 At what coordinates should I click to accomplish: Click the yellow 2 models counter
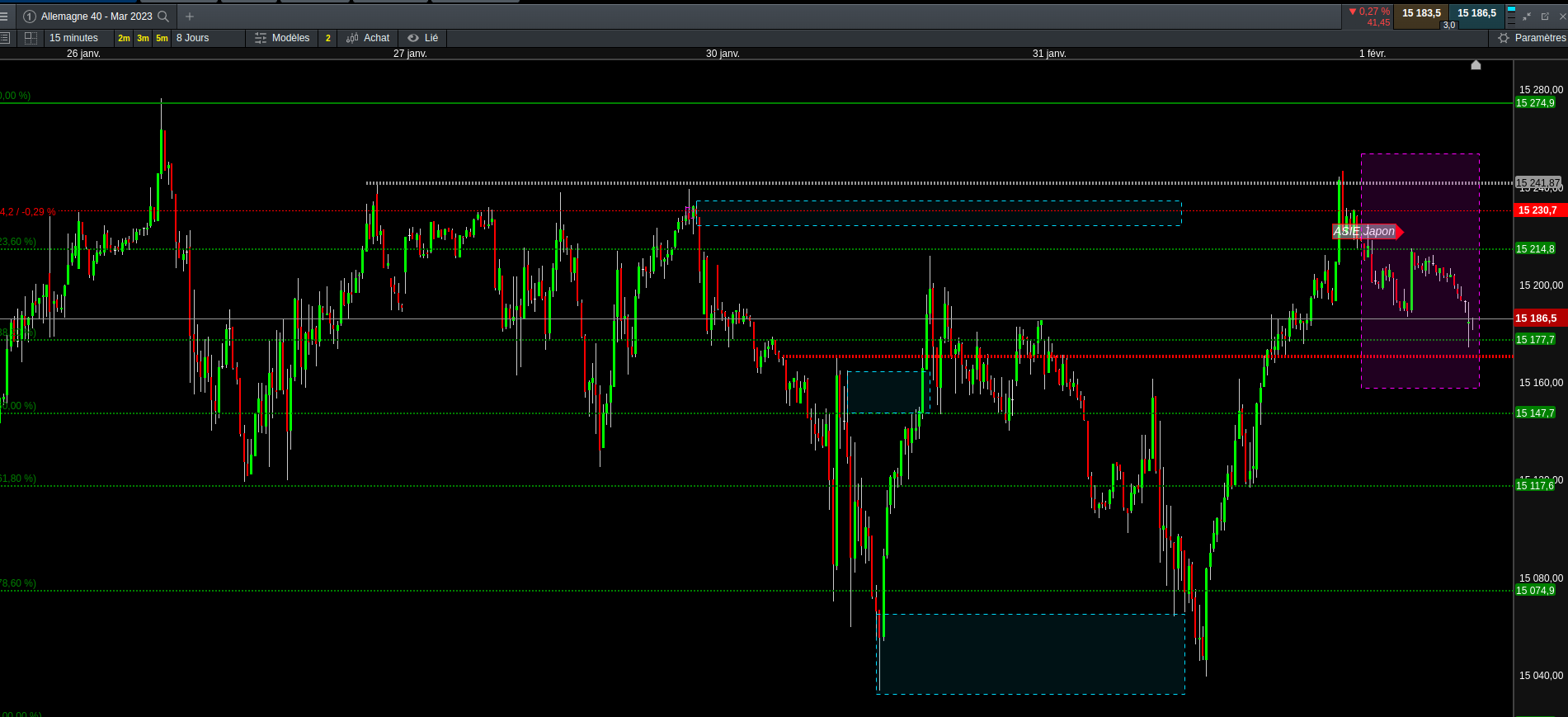pyautogui.click(x=328, y=38)
